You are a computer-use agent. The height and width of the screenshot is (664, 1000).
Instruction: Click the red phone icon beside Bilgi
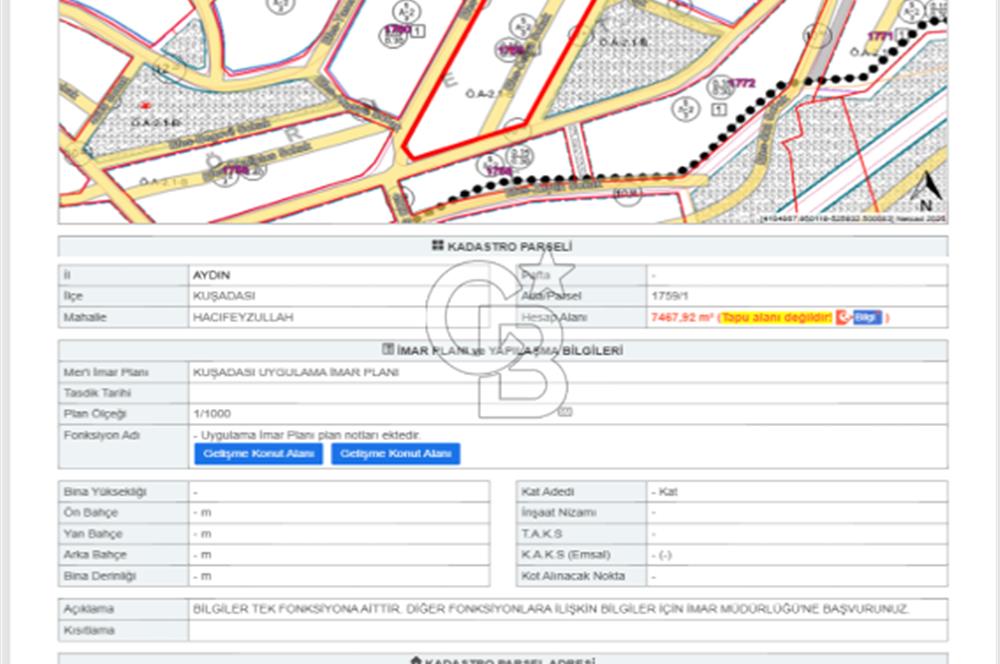(x=843, y=317)
